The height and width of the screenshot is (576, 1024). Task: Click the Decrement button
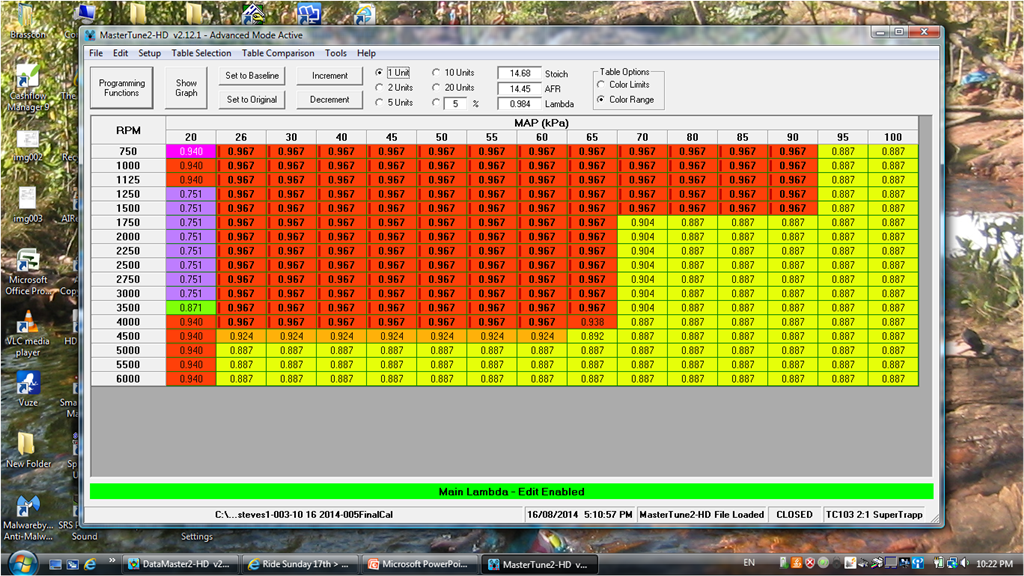coord(330,100)
